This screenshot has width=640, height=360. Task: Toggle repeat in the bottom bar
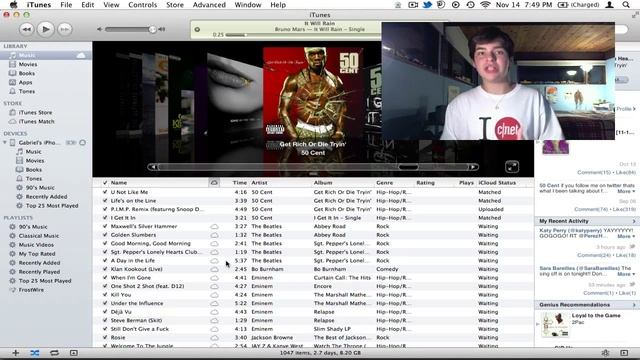(54, 353)
